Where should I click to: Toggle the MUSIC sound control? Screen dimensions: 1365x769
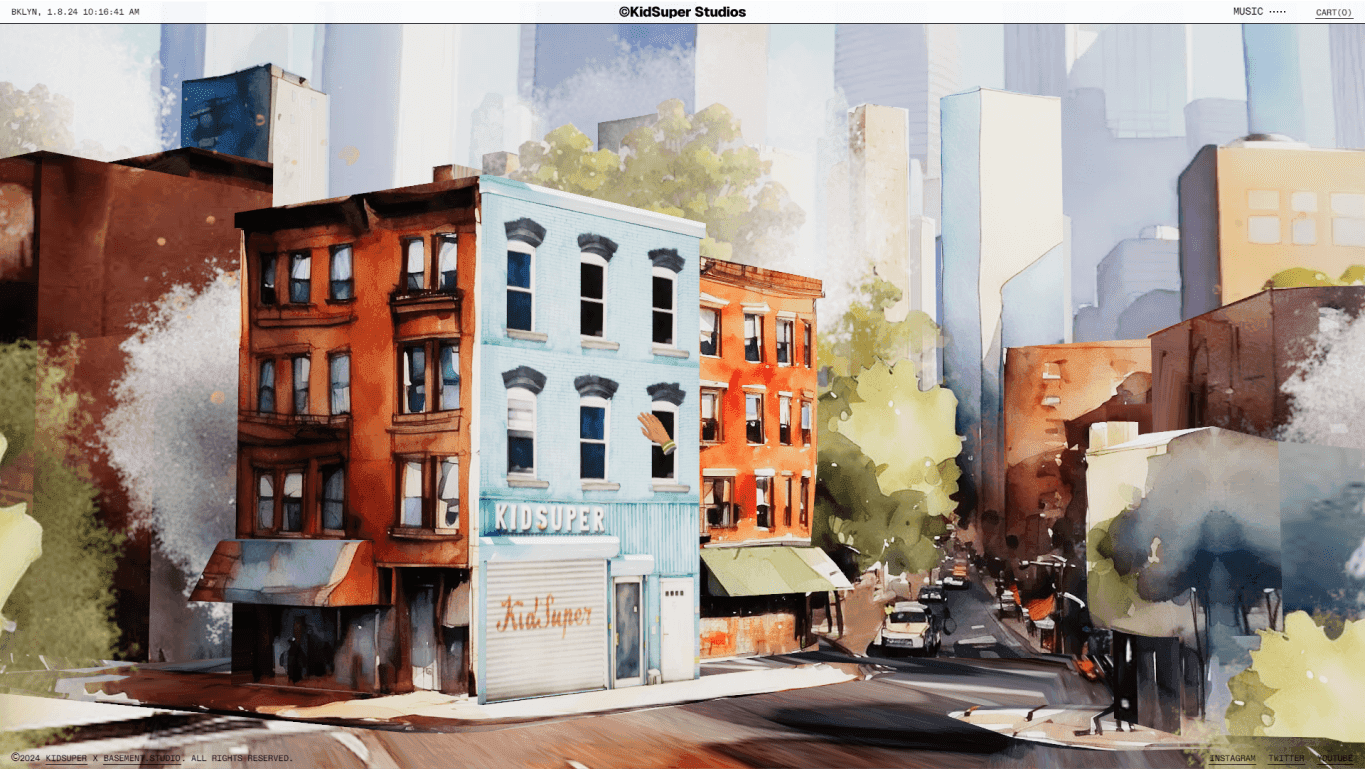(1247, 12)
